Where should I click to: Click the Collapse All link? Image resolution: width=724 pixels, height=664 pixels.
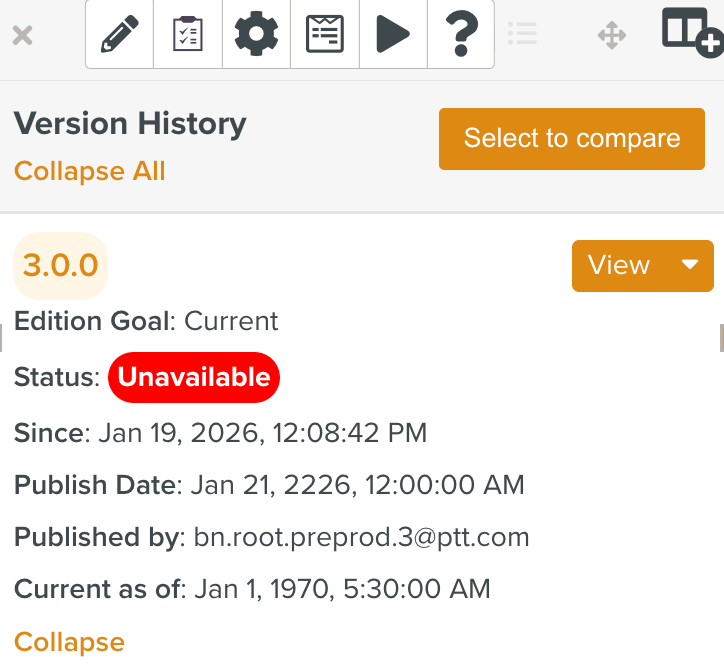pyautogui.click(x=89, y=171)
